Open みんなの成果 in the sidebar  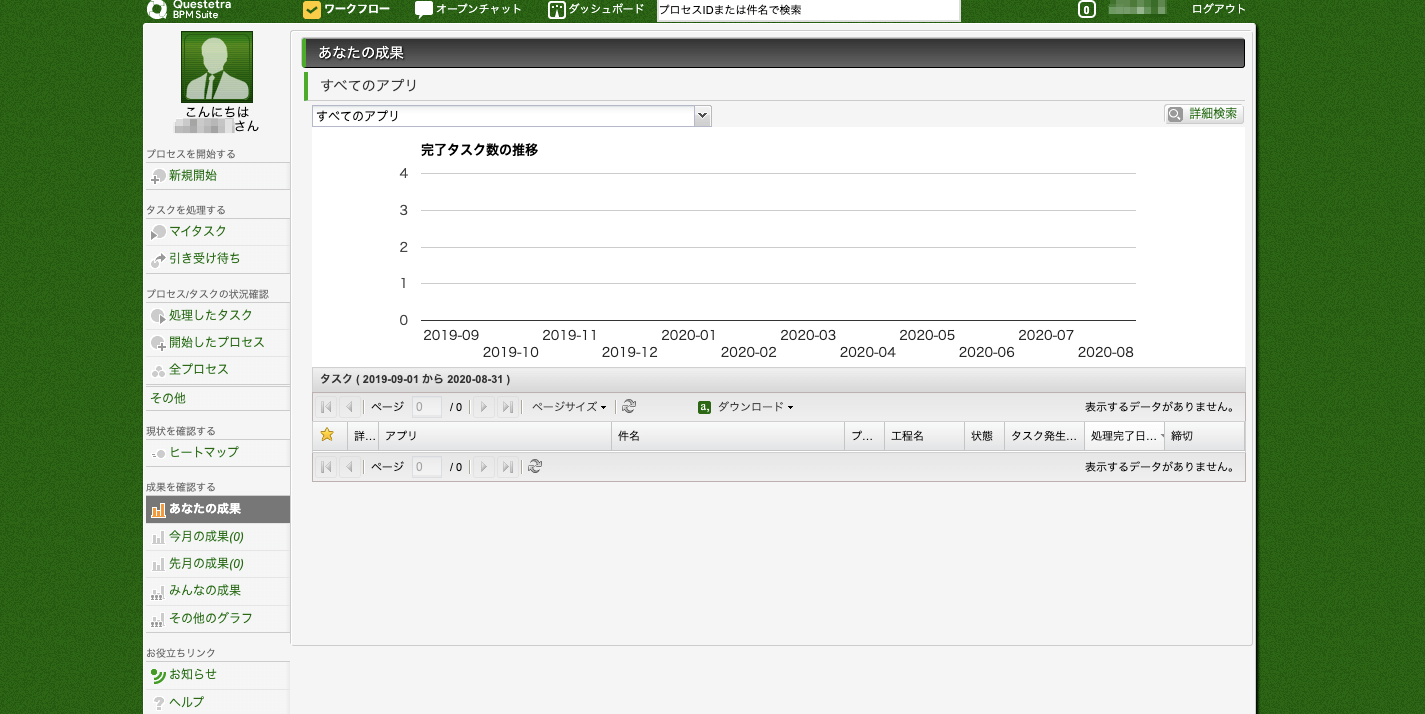coord(205,591)
